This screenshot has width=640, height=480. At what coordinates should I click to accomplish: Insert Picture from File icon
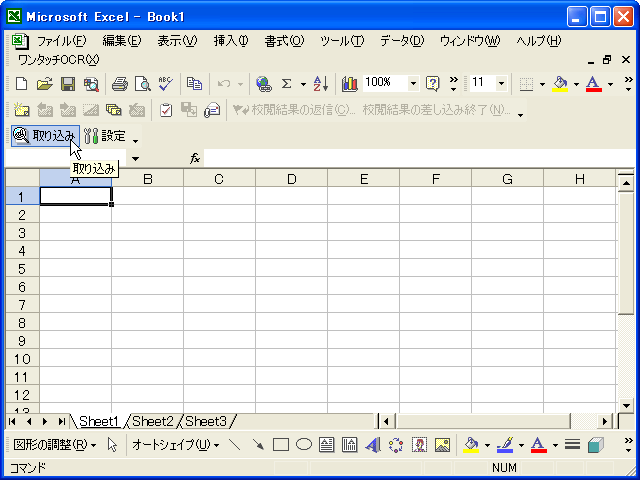[x=442, y=445]
